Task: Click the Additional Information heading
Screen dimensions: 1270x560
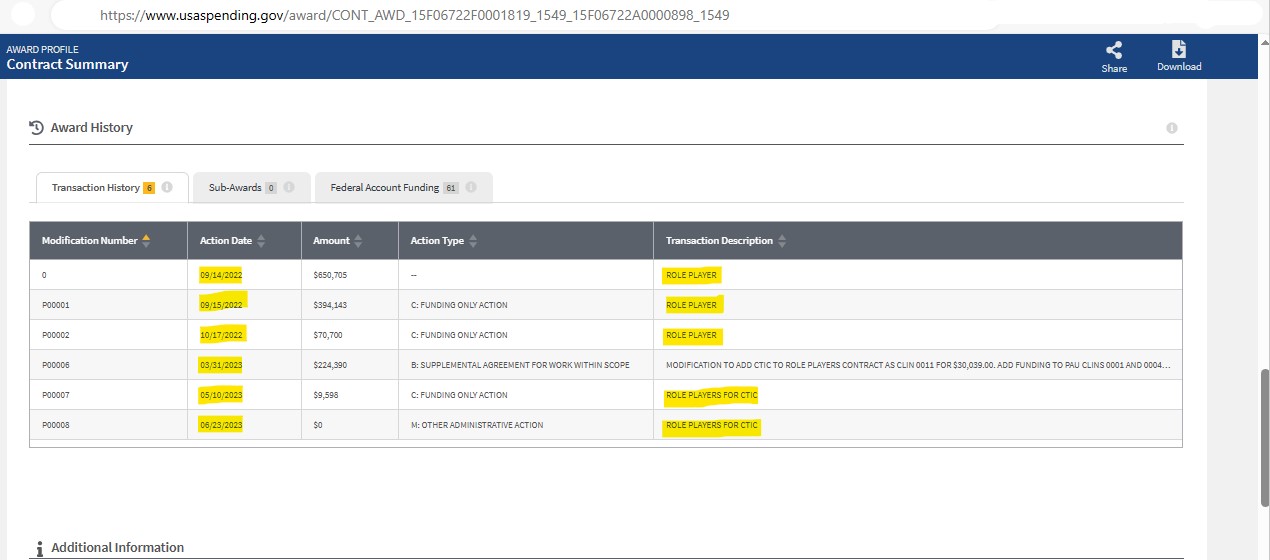Action: click(118, 548)
